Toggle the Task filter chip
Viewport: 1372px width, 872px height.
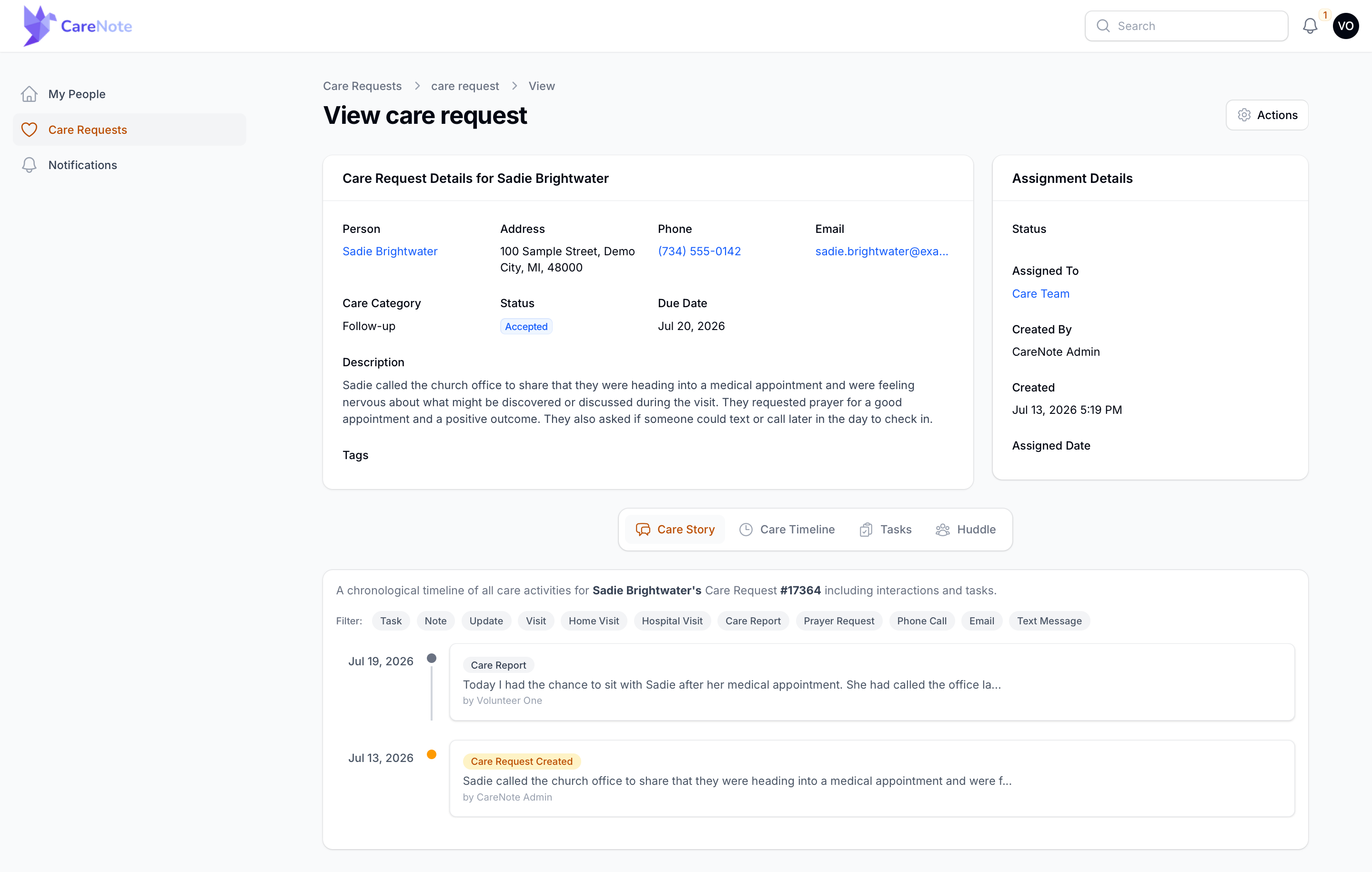coord(391,621)
